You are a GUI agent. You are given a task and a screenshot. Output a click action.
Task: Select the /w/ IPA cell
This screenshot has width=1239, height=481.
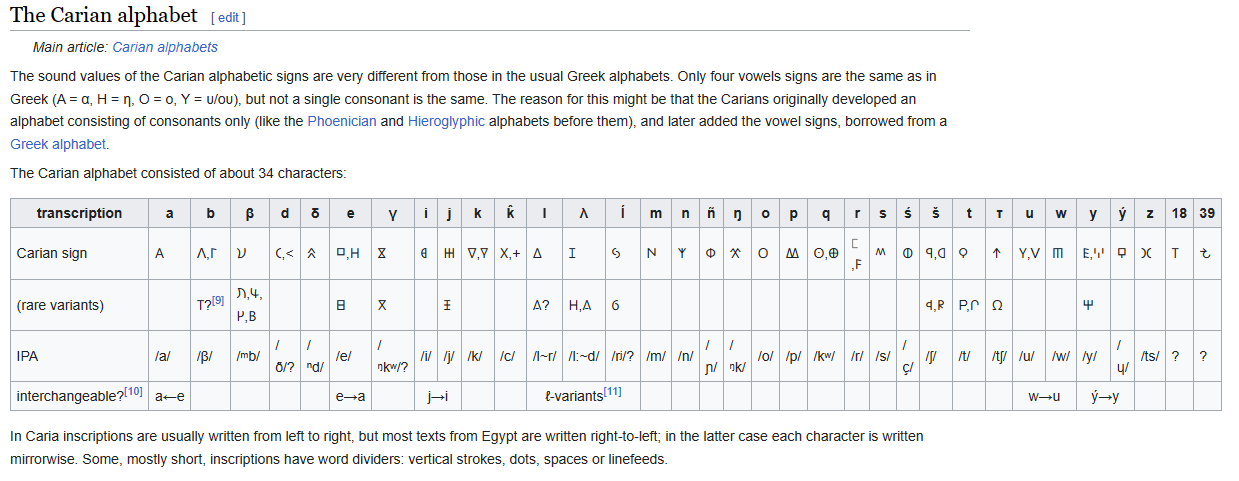click(x=1060, y=356)
